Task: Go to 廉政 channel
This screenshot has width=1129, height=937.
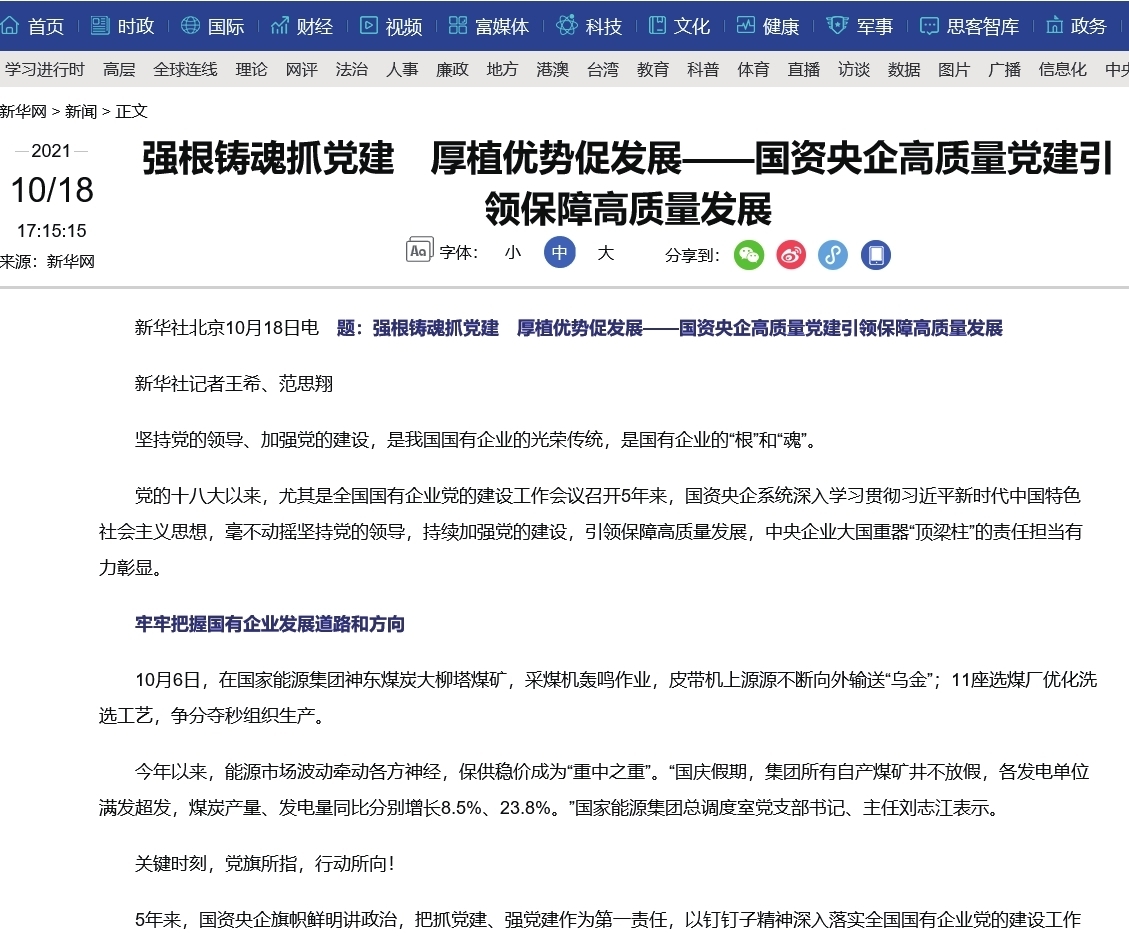Action: pos(452,69)
